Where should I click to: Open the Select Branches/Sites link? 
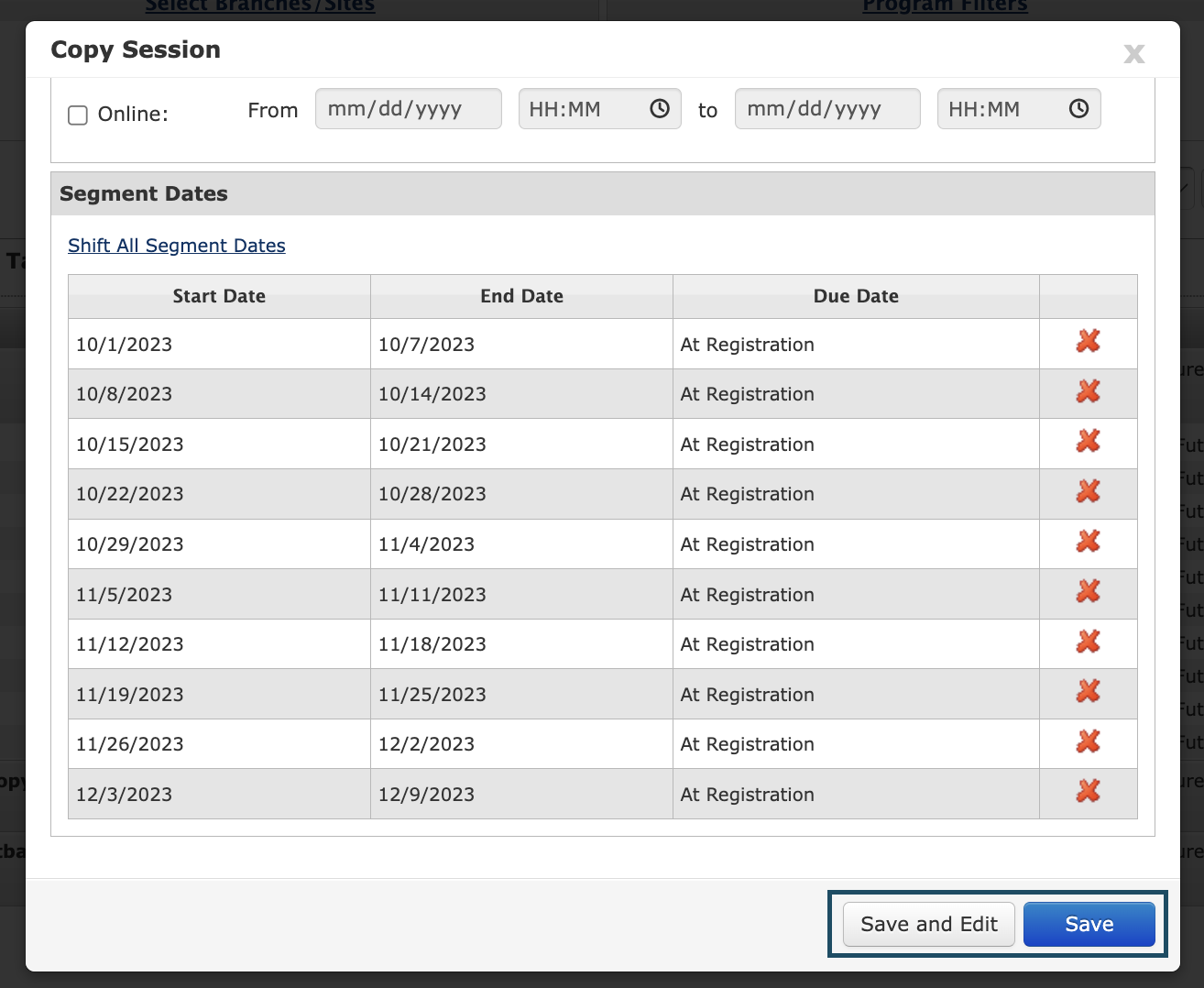[259, 6]
